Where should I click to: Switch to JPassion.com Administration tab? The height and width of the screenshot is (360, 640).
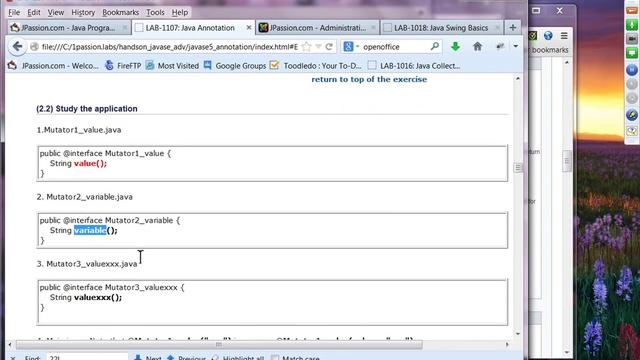point(318,28)
